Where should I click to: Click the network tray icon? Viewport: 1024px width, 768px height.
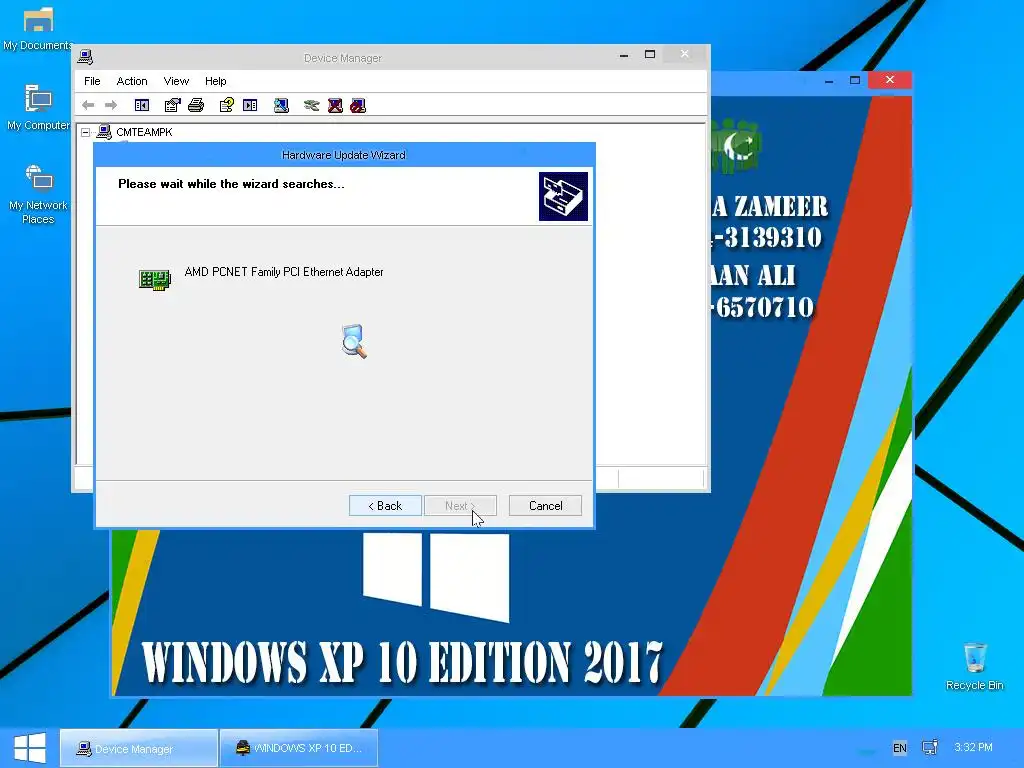[930, 747]
